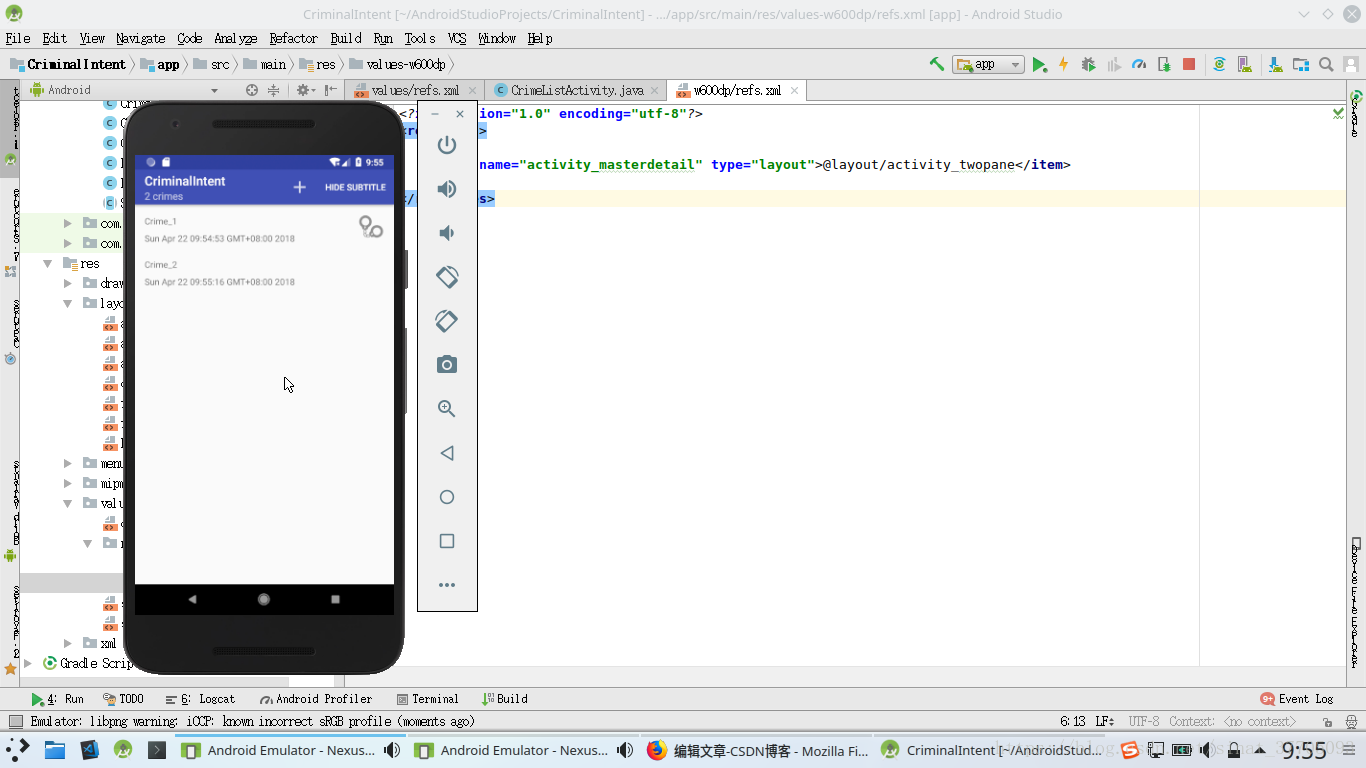Click emulator sidebar overview square icon
1366x768 pixels.
[x=447, y=541]
